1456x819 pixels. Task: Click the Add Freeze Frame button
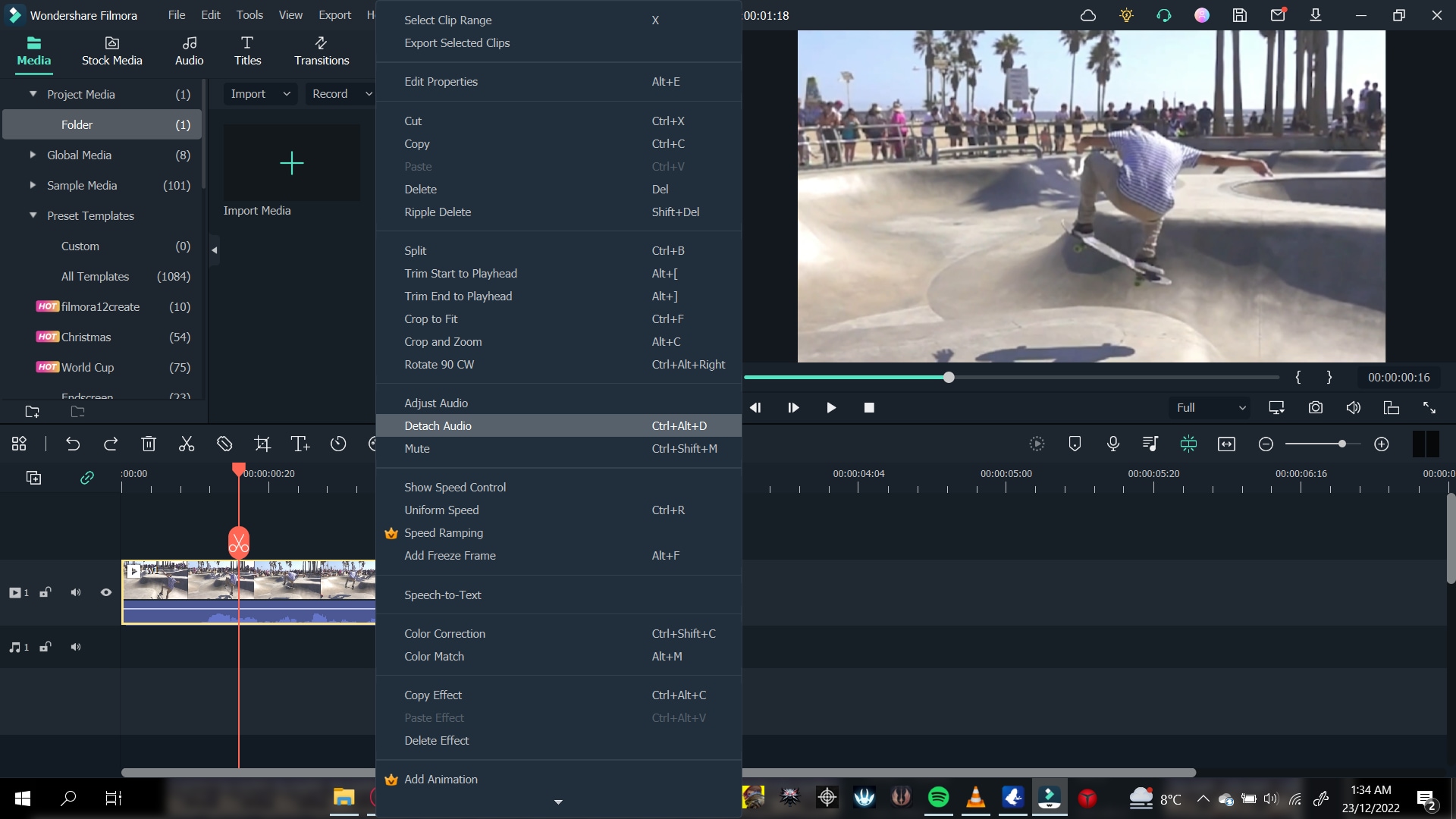[450, 555]
